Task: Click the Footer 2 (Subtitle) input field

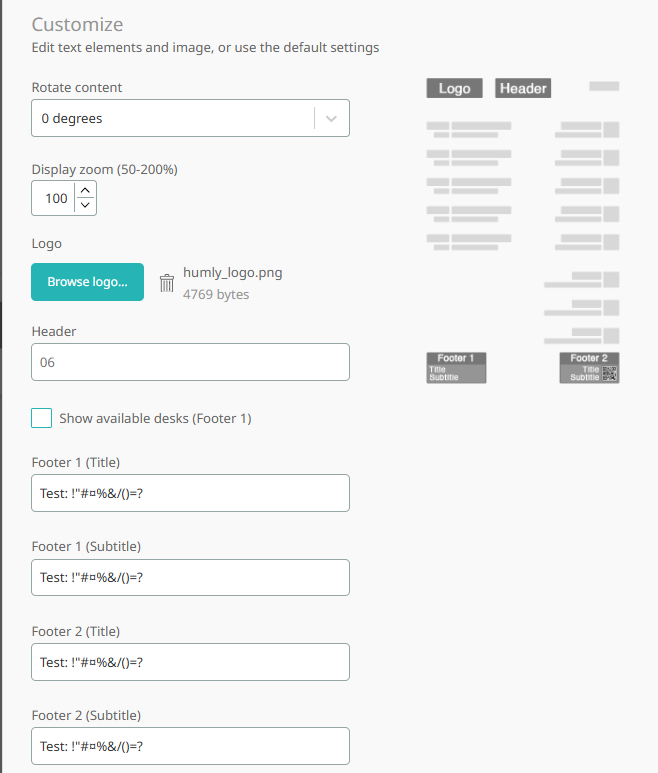Action: pos(190,746)
